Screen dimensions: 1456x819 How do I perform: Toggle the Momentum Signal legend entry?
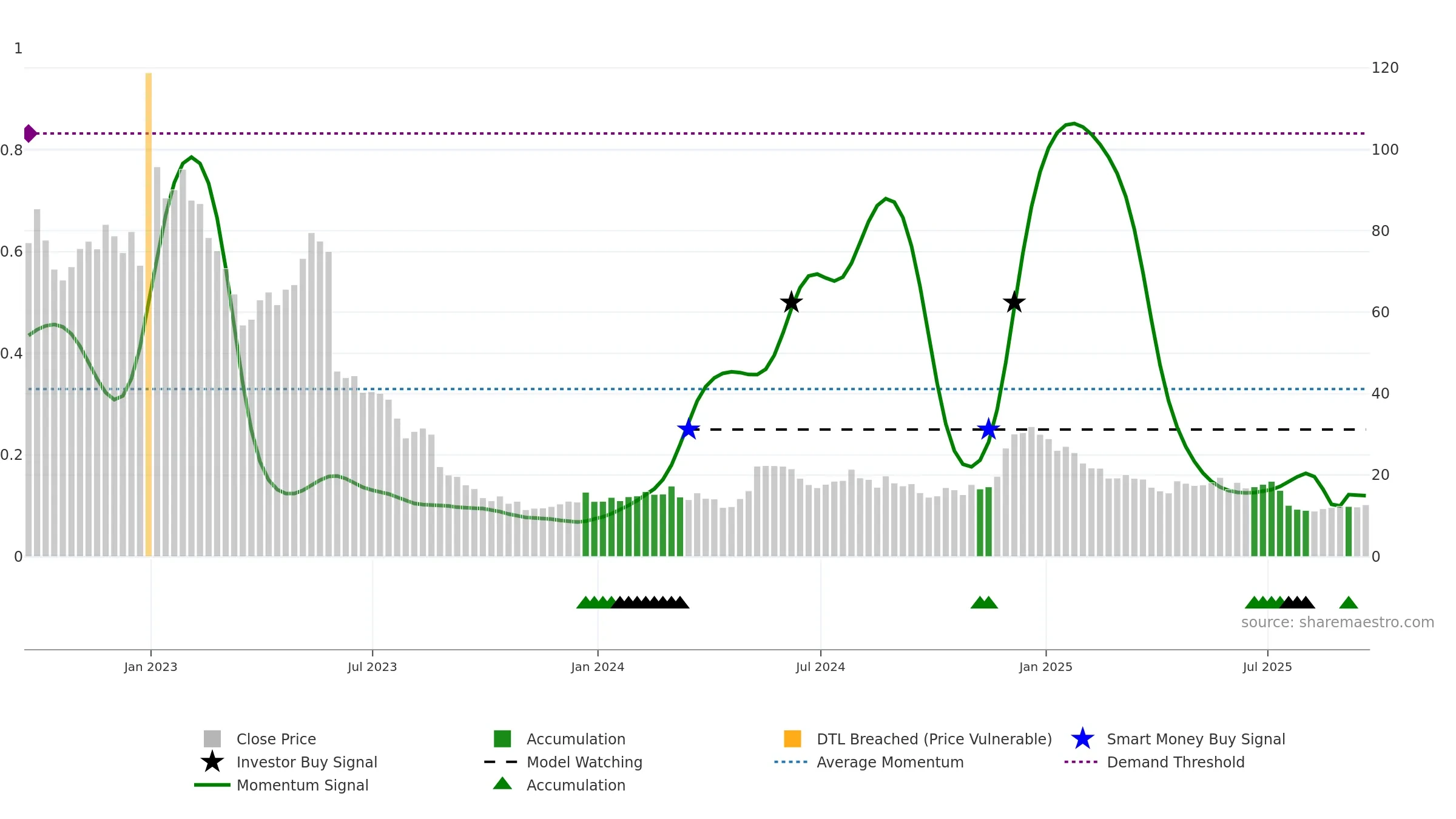click(x=281, y=785)
